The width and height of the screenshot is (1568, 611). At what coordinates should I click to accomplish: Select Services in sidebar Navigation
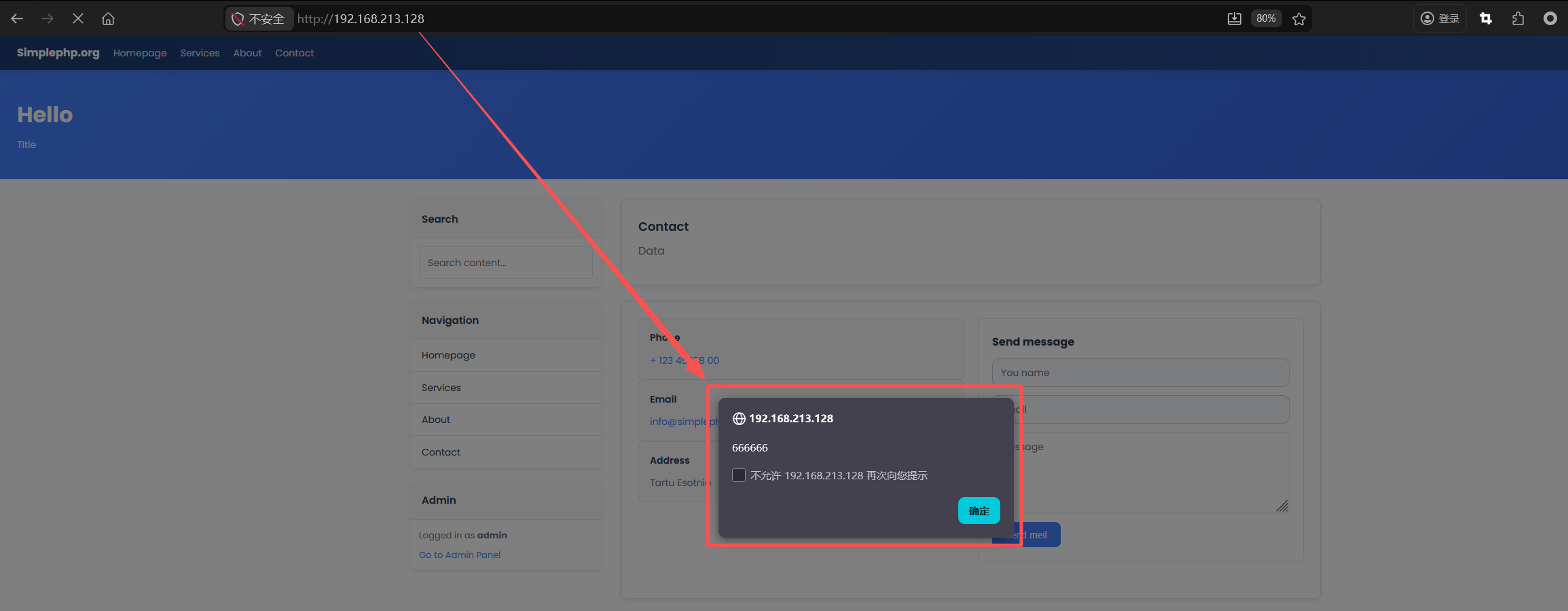pyautogui.click(x=506, y=388)
